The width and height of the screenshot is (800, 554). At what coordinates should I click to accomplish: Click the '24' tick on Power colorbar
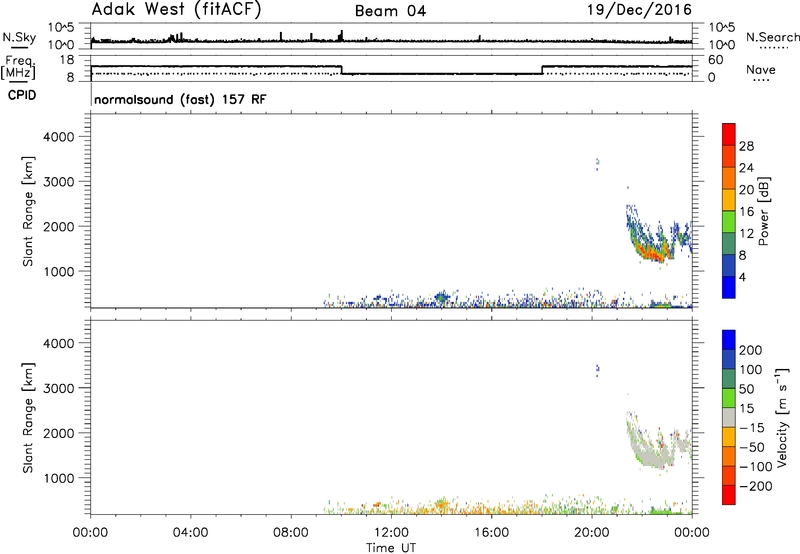pos(746,168)
